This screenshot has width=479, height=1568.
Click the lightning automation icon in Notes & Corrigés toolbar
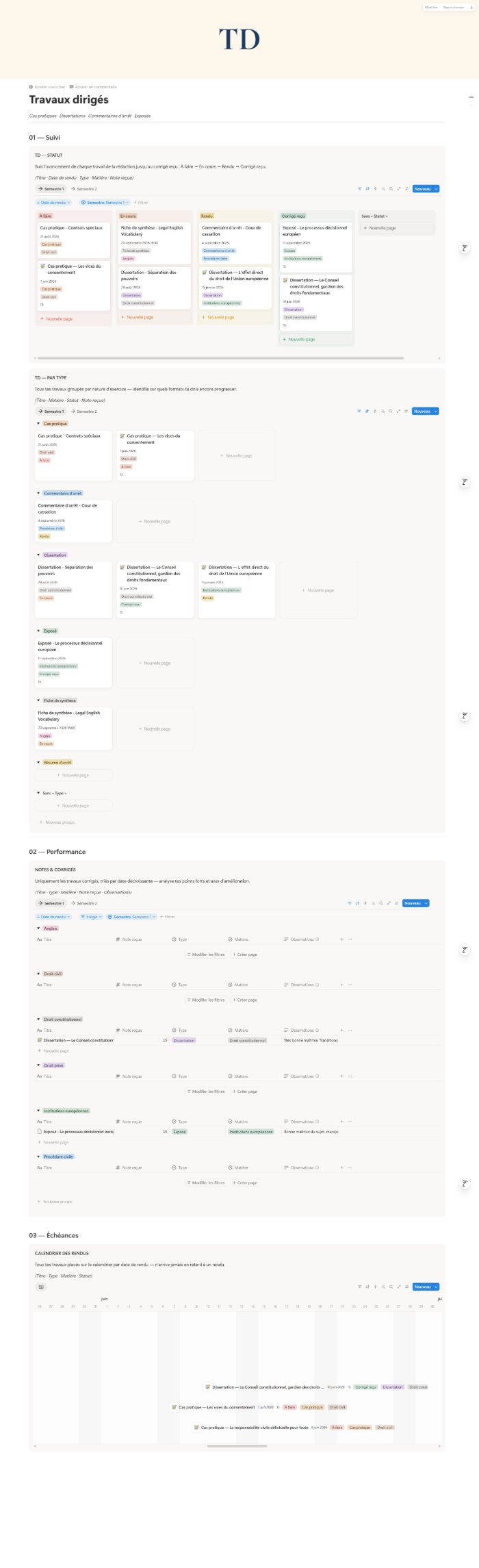[365, 903]
